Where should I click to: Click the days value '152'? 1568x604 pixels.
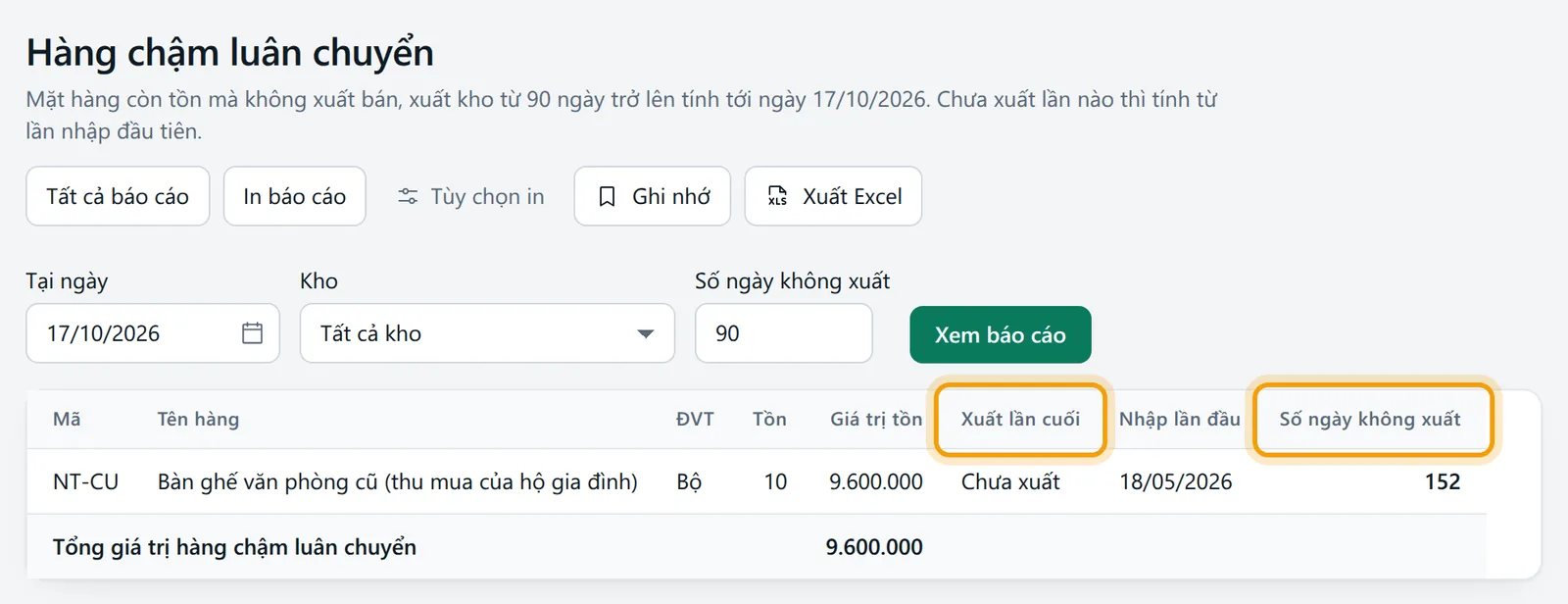coord(1443,481)
